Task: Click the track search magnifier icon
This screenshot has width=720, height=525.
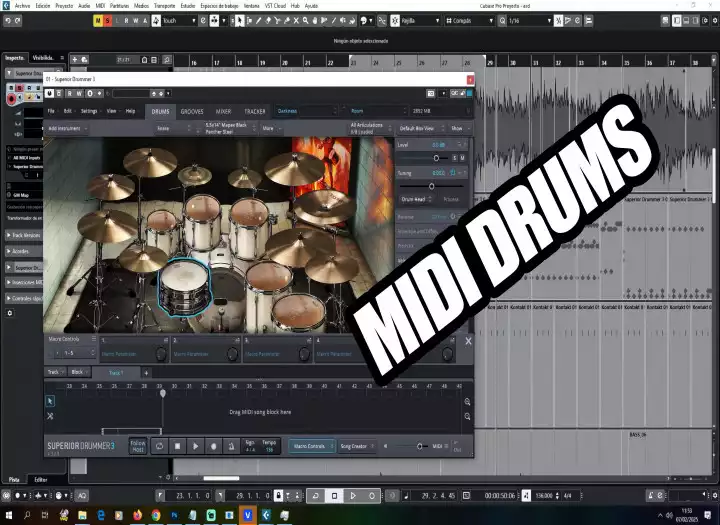Action: [167, 60]
